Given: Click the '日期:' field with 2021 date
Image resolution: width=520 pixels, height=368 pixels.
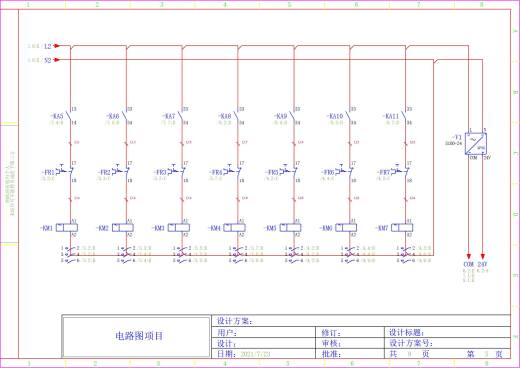Looking at the screenshot, I should point(264,354).
